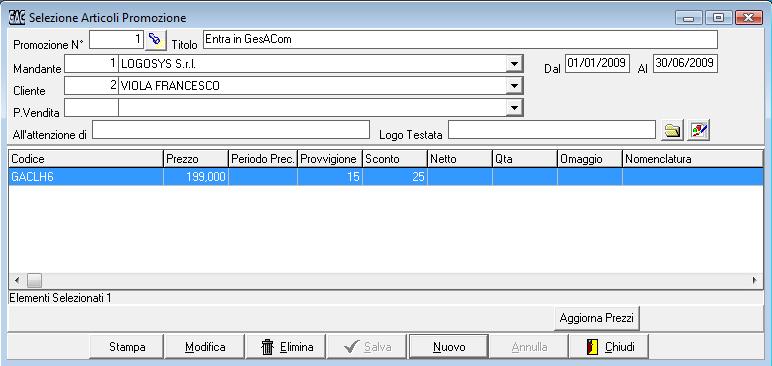Open the logo file browse folder icon
The image size is (772, 366).
(x=672, y=130)
